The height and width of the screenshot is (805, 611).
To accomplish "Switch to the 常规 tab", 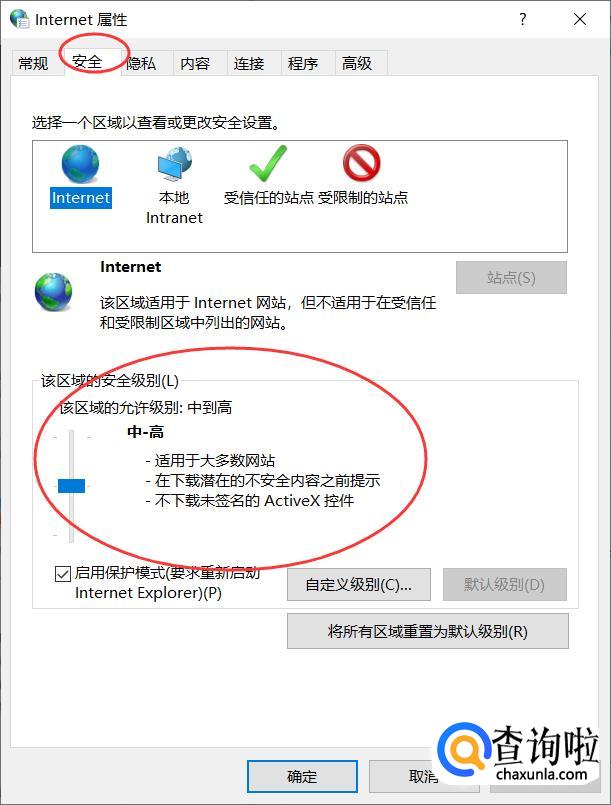I will [33, 64].
